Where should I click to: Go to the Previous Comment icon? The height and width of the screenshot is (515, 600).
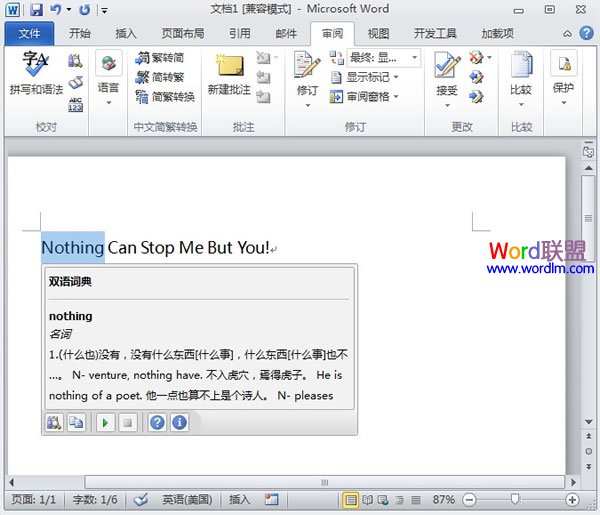tap(263, 77)
